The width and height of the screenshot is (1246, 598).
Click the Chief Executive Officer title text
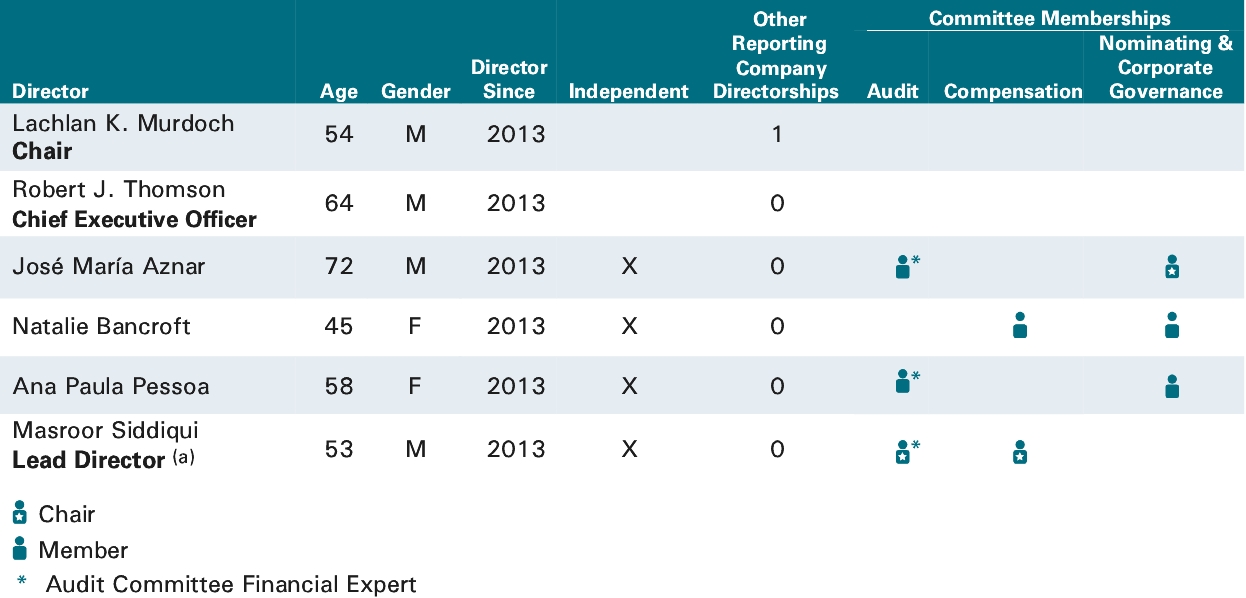(134, 219)
